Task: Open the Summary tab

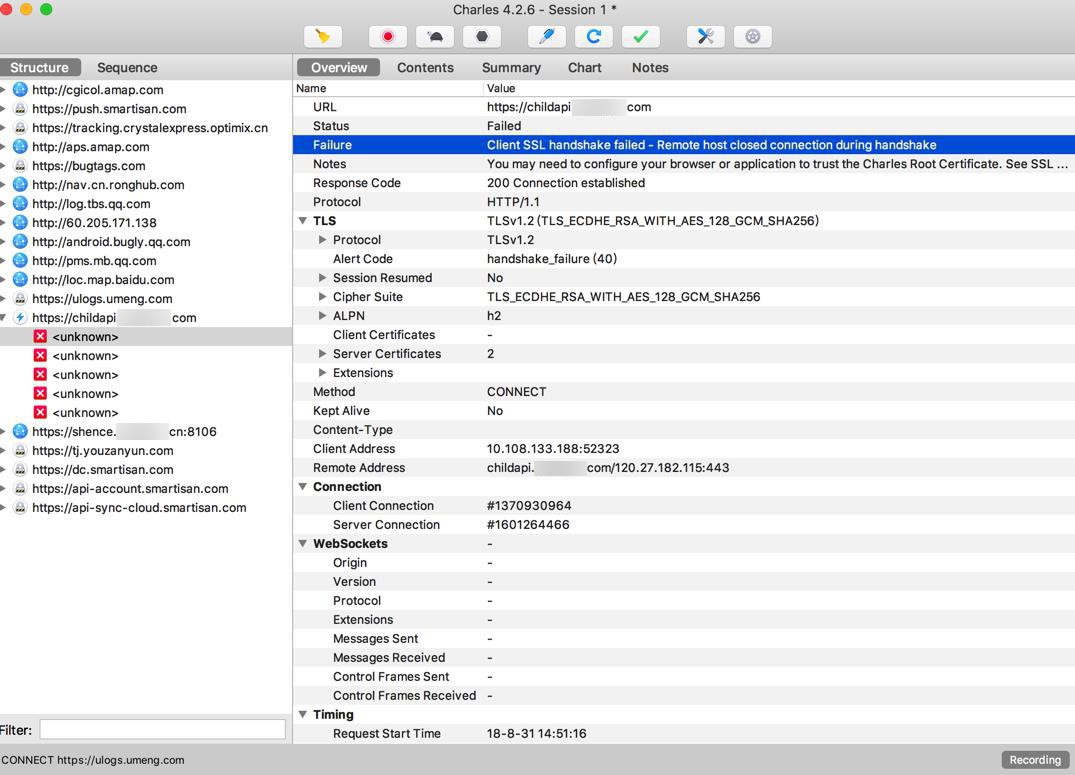Action: 511,67
